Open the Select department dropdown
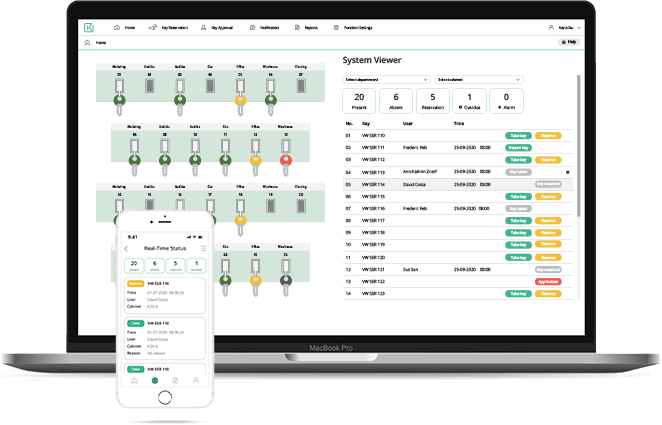This screenshot has height=425, width=662. point(385,78)
